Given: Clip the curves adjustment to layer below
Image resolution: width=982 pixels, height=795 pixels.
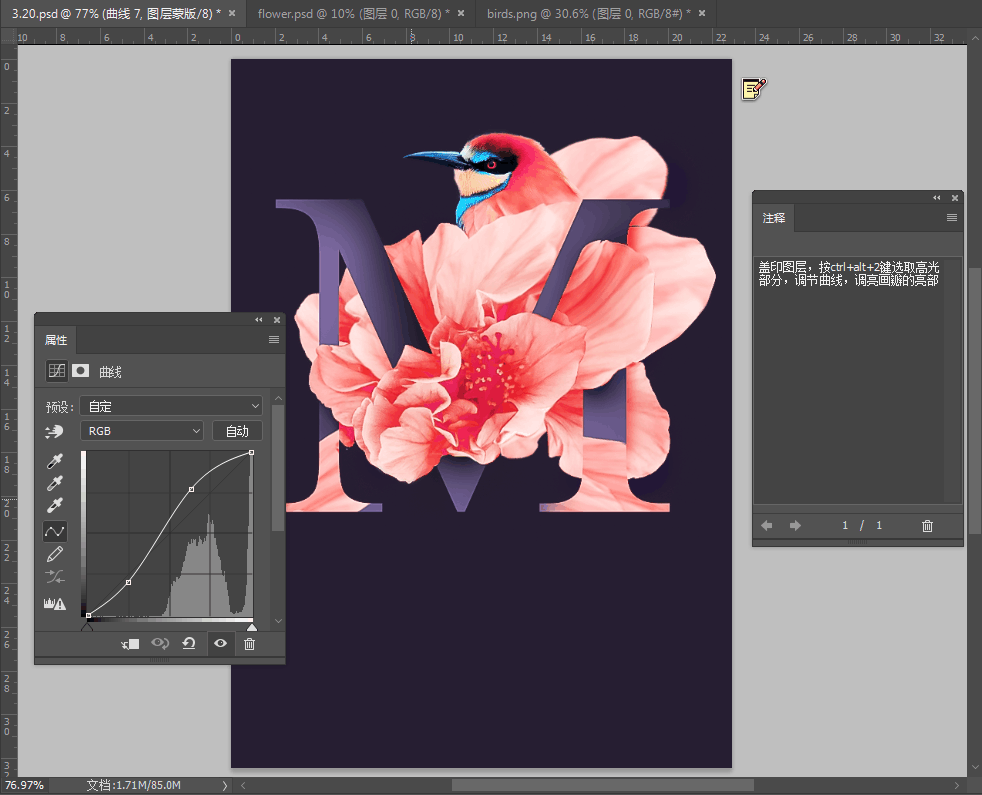Looking at the screenshot, I should point(130,643).
